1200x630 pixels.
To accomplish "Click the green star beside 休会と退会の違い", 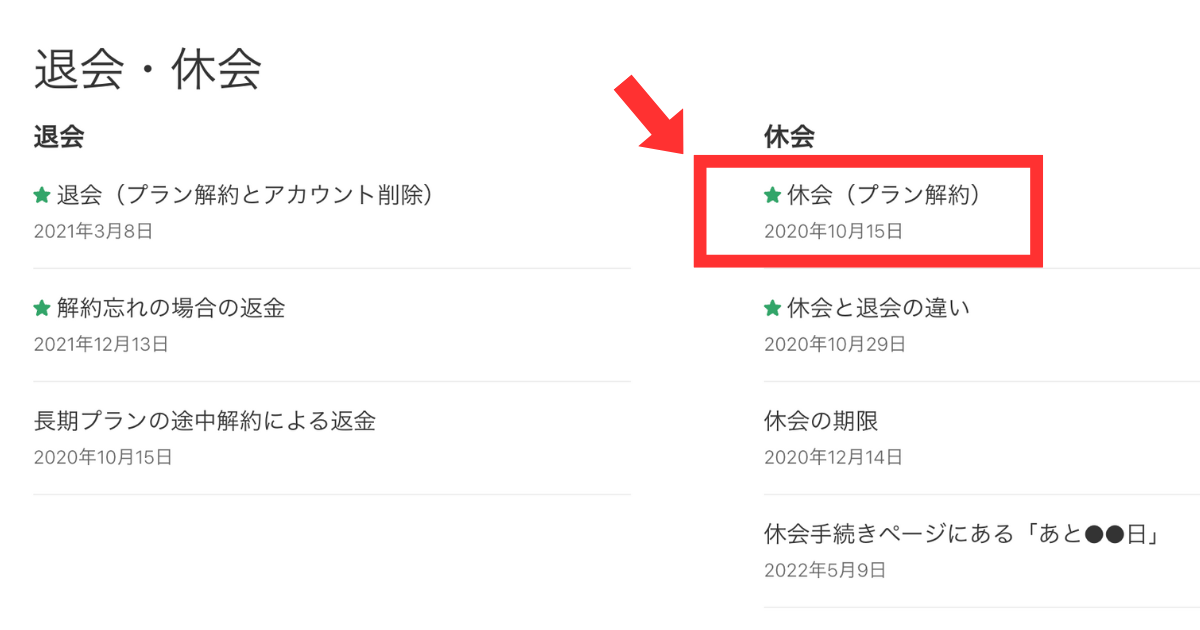I will pos(772,308).
